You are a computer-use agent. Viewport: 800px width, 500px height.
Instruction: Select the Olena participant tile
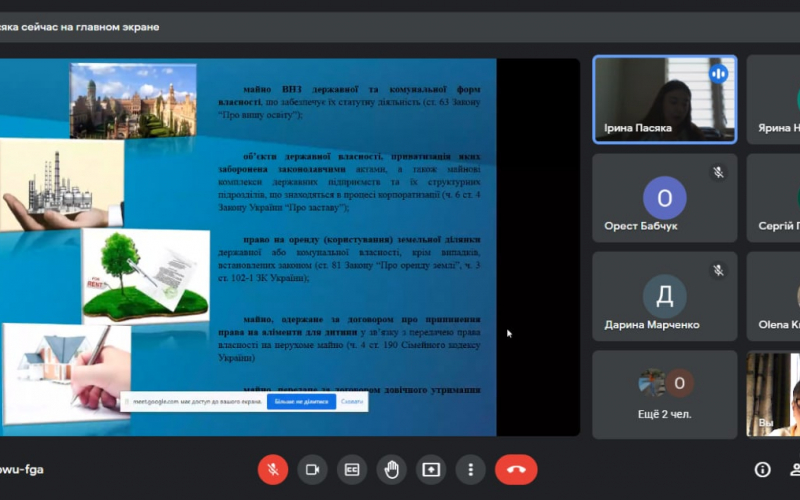(x=773, y=296)
